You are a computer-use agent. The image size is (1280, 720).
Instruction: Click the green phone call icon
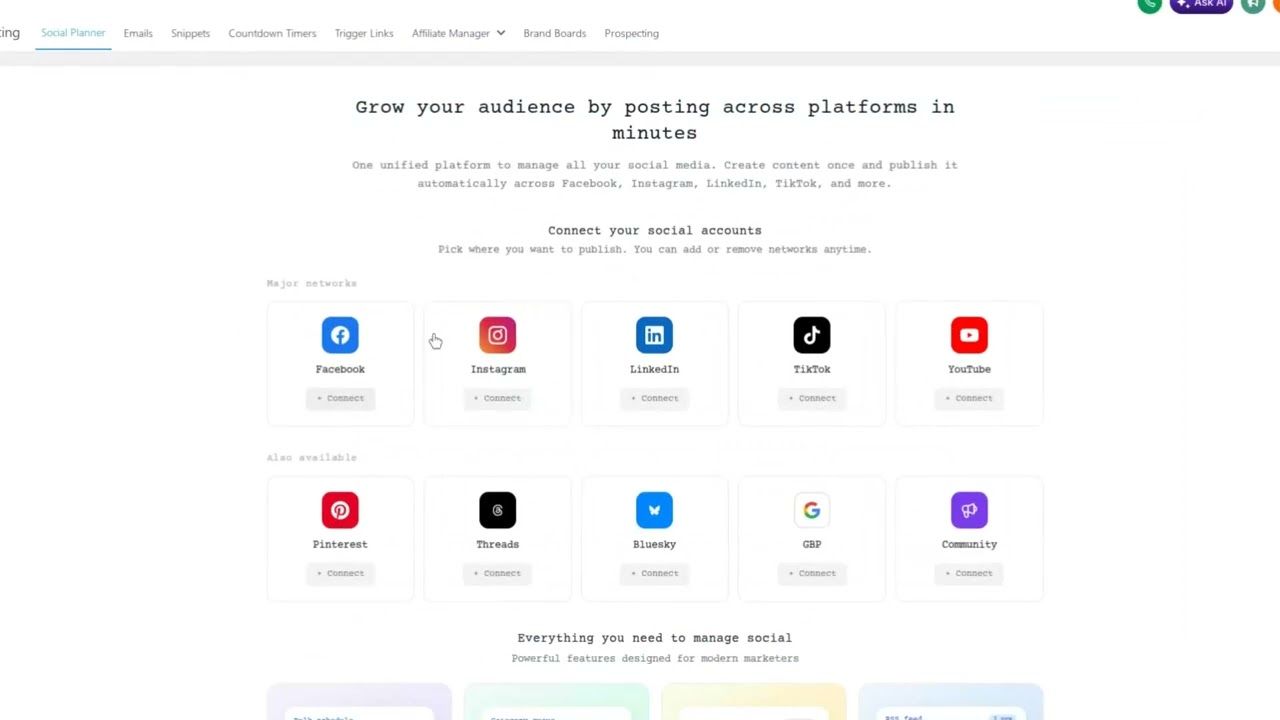[1150, 4]
